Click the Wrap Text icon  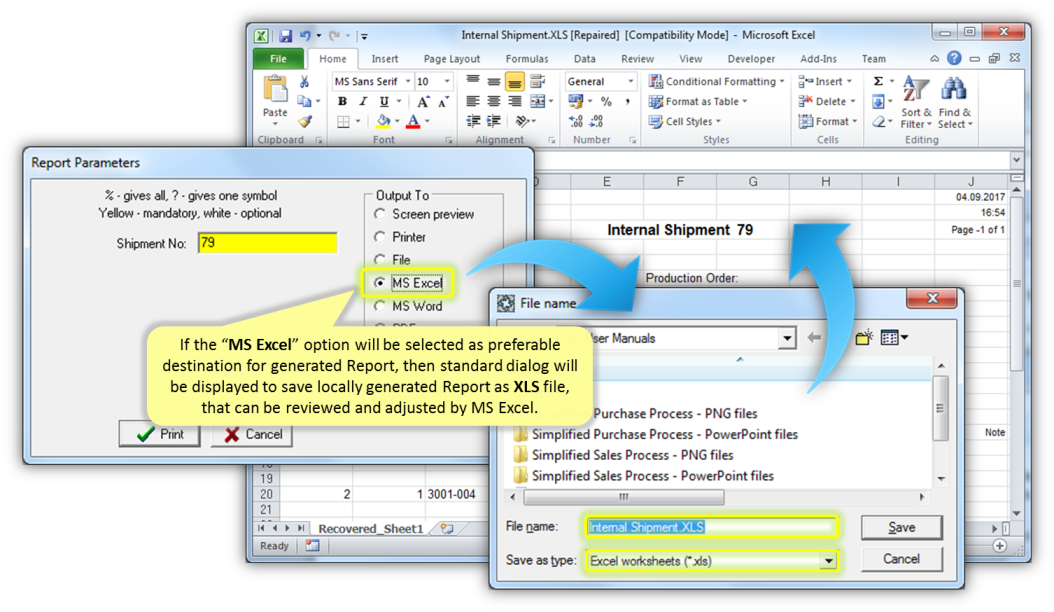[537, 81]
